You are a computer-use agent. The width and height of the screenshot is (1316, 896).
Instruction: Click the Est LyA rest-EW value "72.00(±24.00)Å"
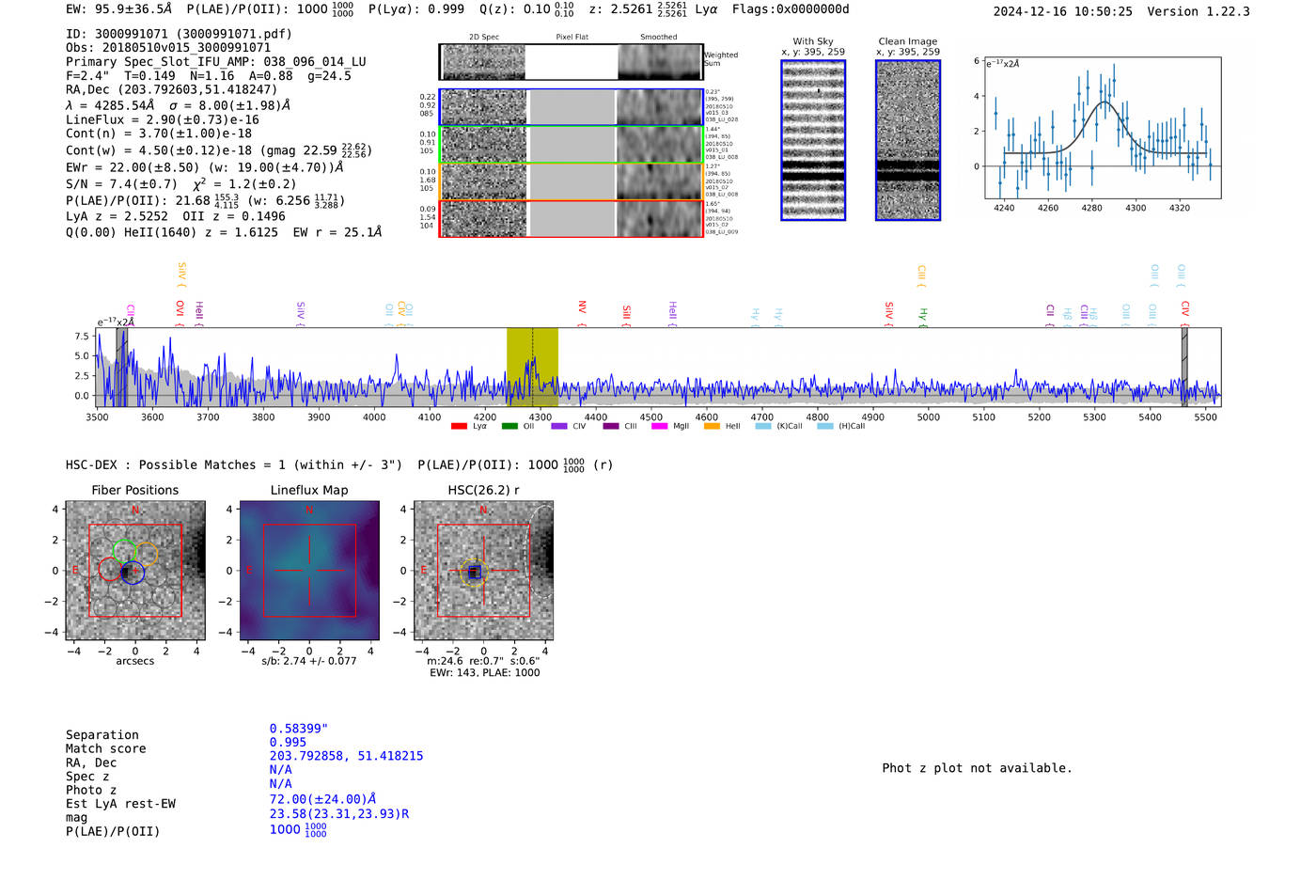click(324, 799)
